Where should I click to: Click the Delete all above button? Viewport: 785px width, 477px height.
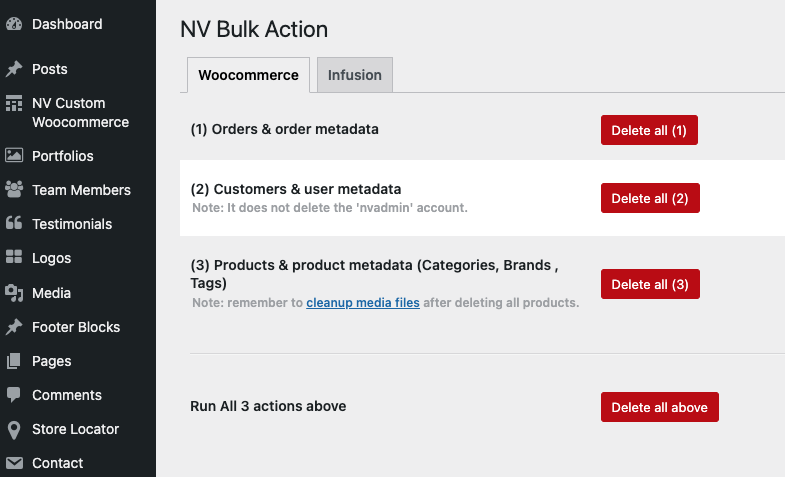[659, 407]
